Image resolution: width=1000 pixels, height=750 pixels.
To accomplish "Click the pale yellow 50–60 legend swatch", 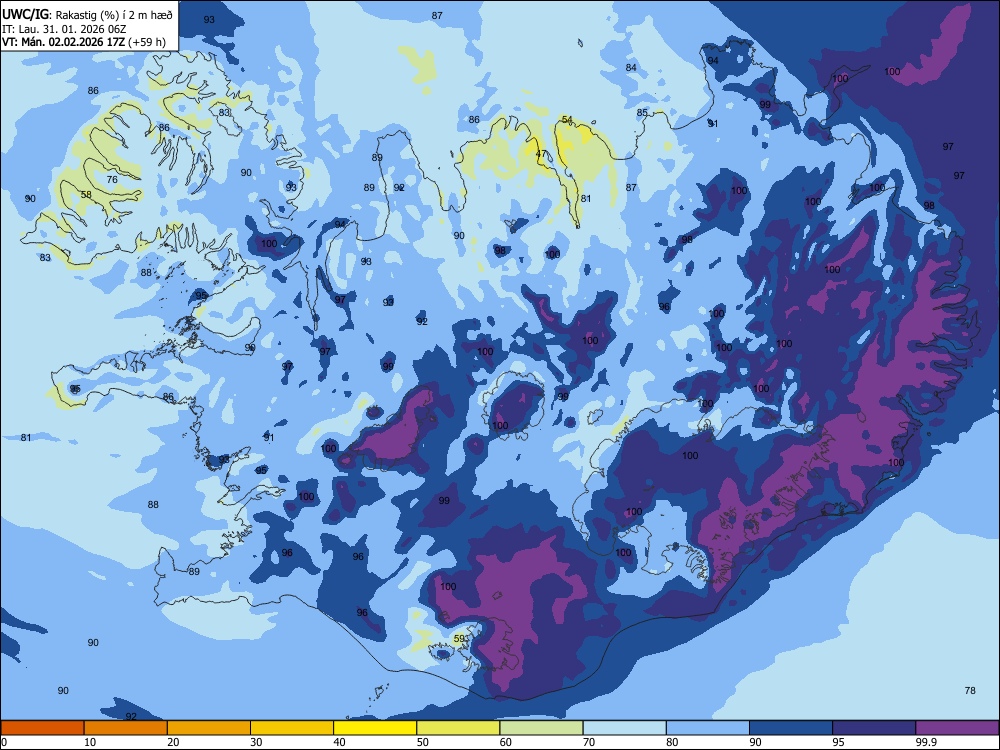I will (458, 728).
